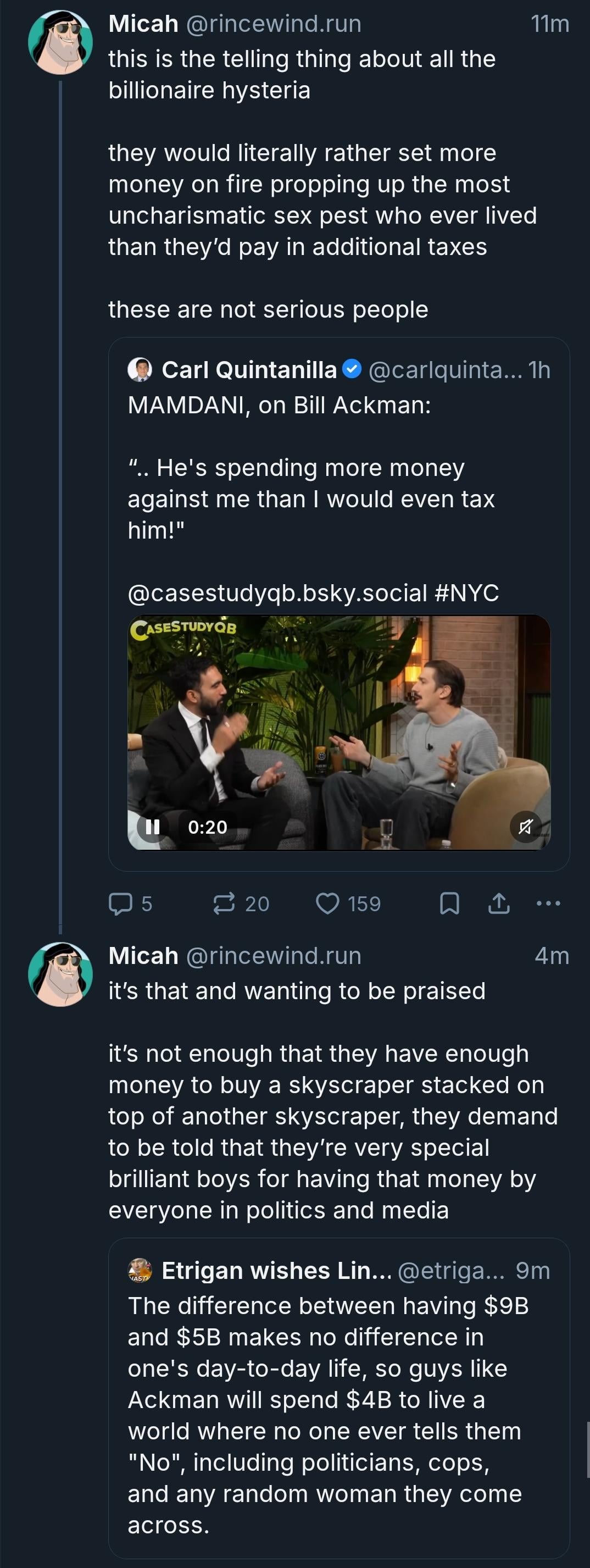Click the repost arrows icon
This screenshot has width=590, height=1568.
tap(224, 904)
